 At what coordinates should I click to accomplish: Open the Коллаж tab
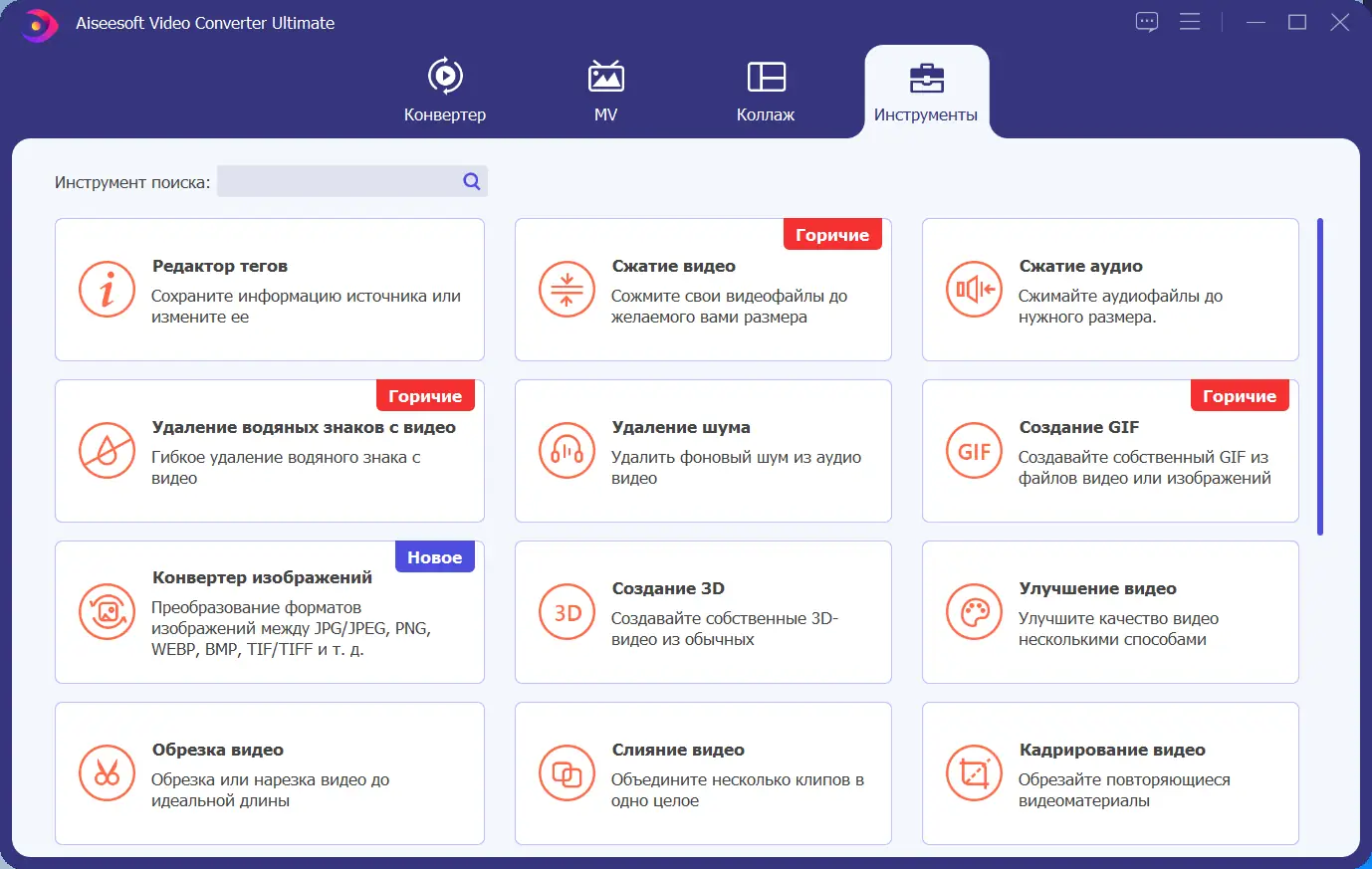coord(765,90)
